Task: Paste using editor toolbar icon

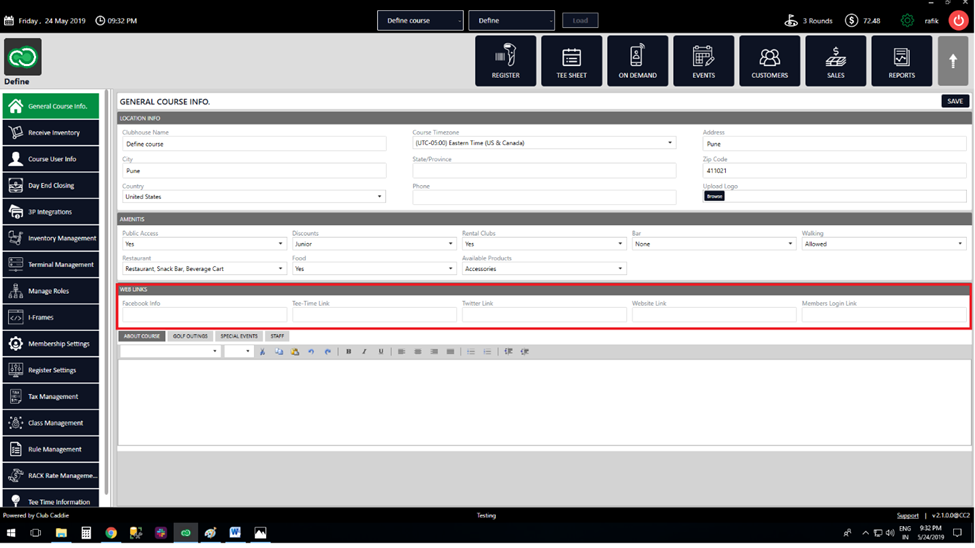Action: 295,351
